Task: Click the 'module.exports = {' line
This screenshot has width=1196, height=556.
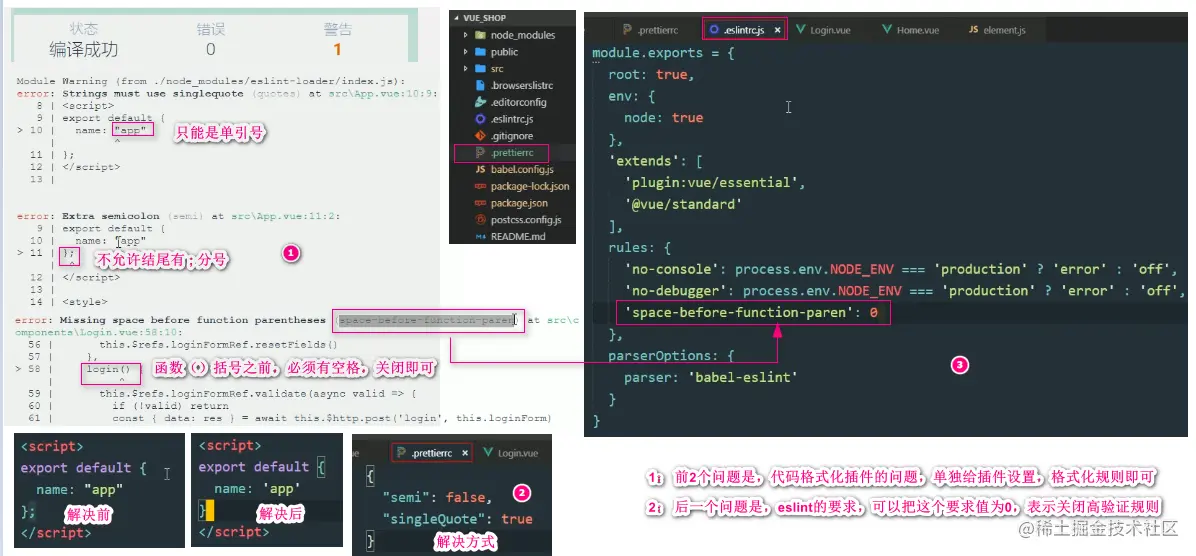Action: point(662,54)
